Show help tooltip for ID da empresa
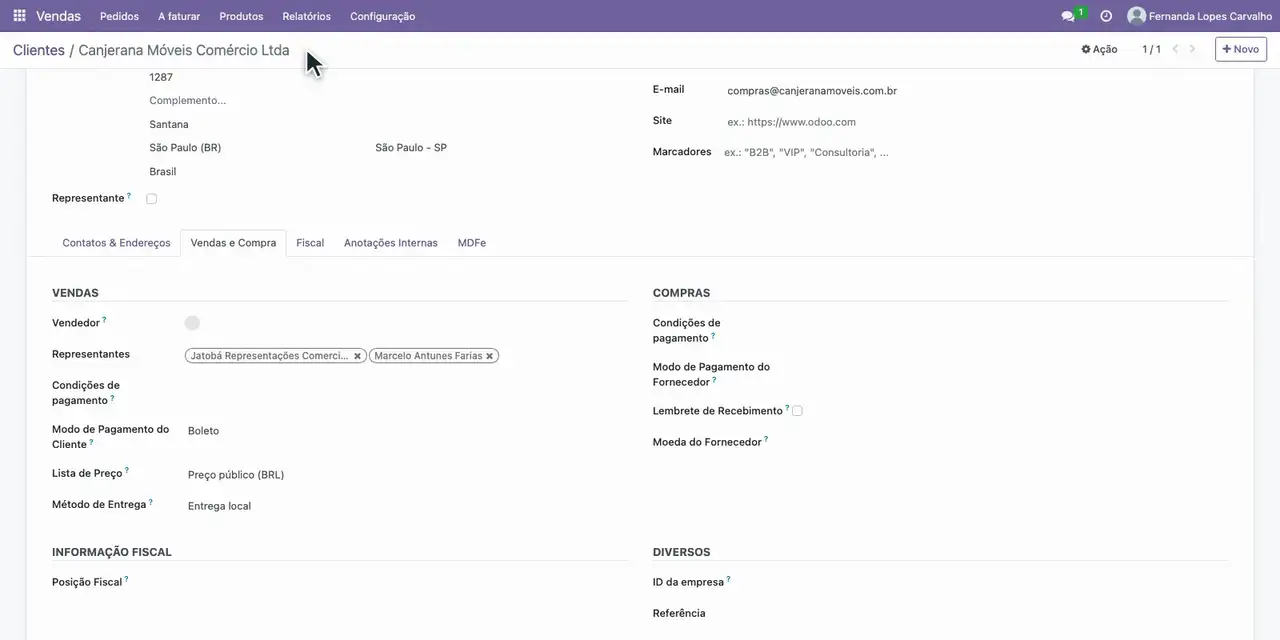1280x640 pixels. pos(728,579)
